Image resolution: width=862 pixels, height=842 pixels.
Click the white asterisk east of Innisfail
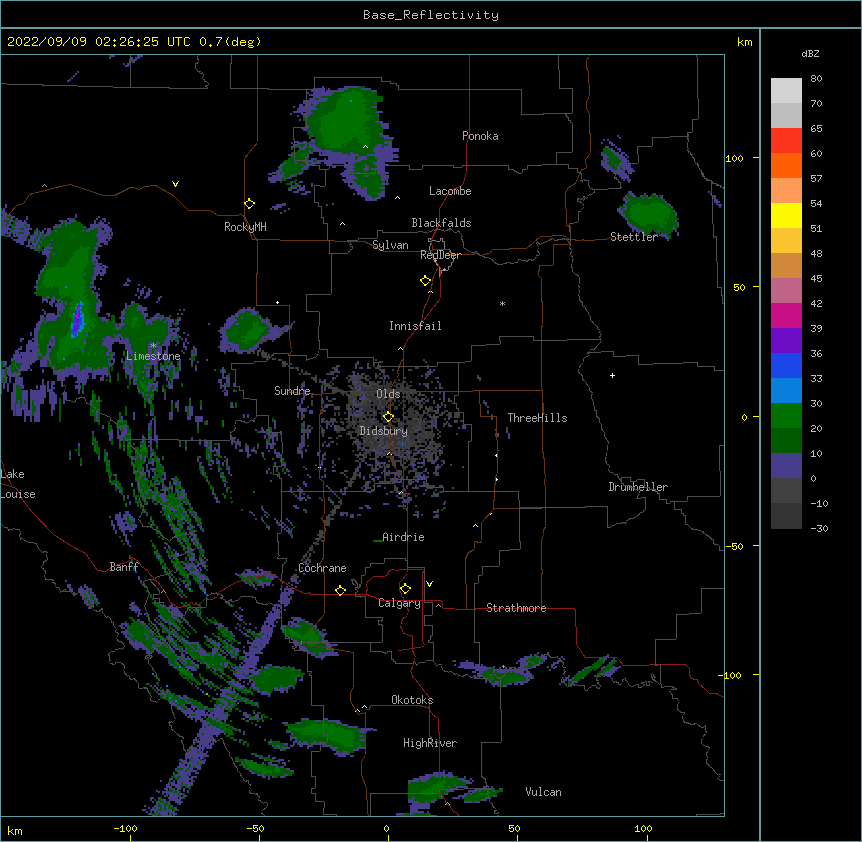tap(502, 303)
